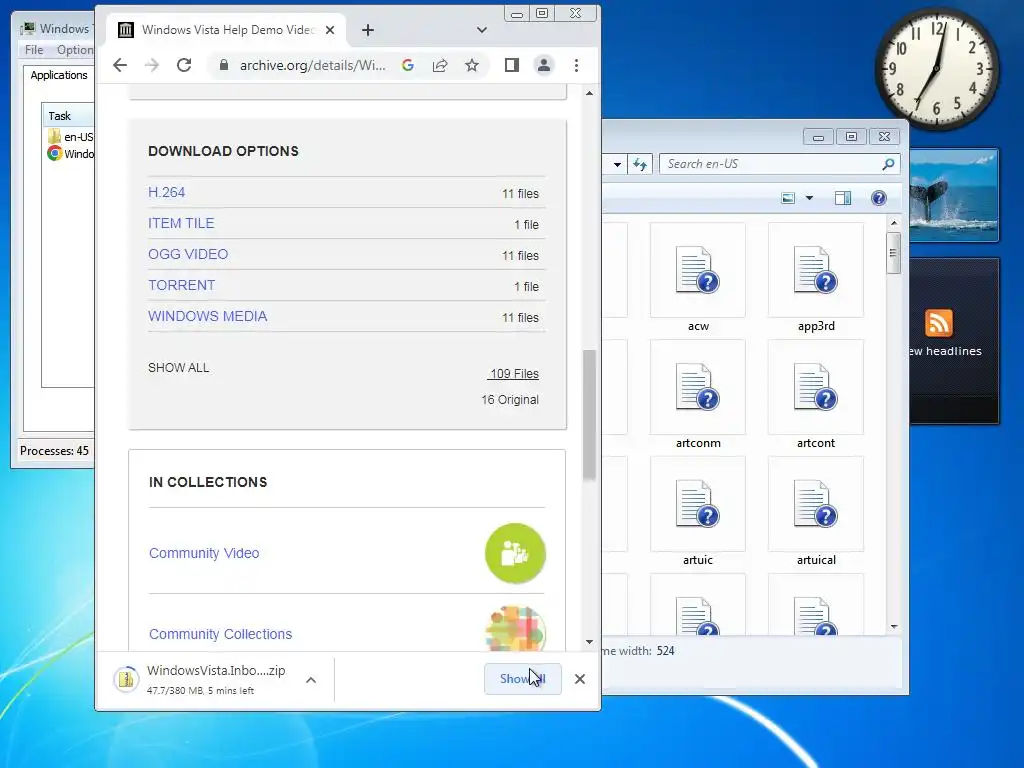Click the Chrome scrollbar up arrow

point(589,93)
